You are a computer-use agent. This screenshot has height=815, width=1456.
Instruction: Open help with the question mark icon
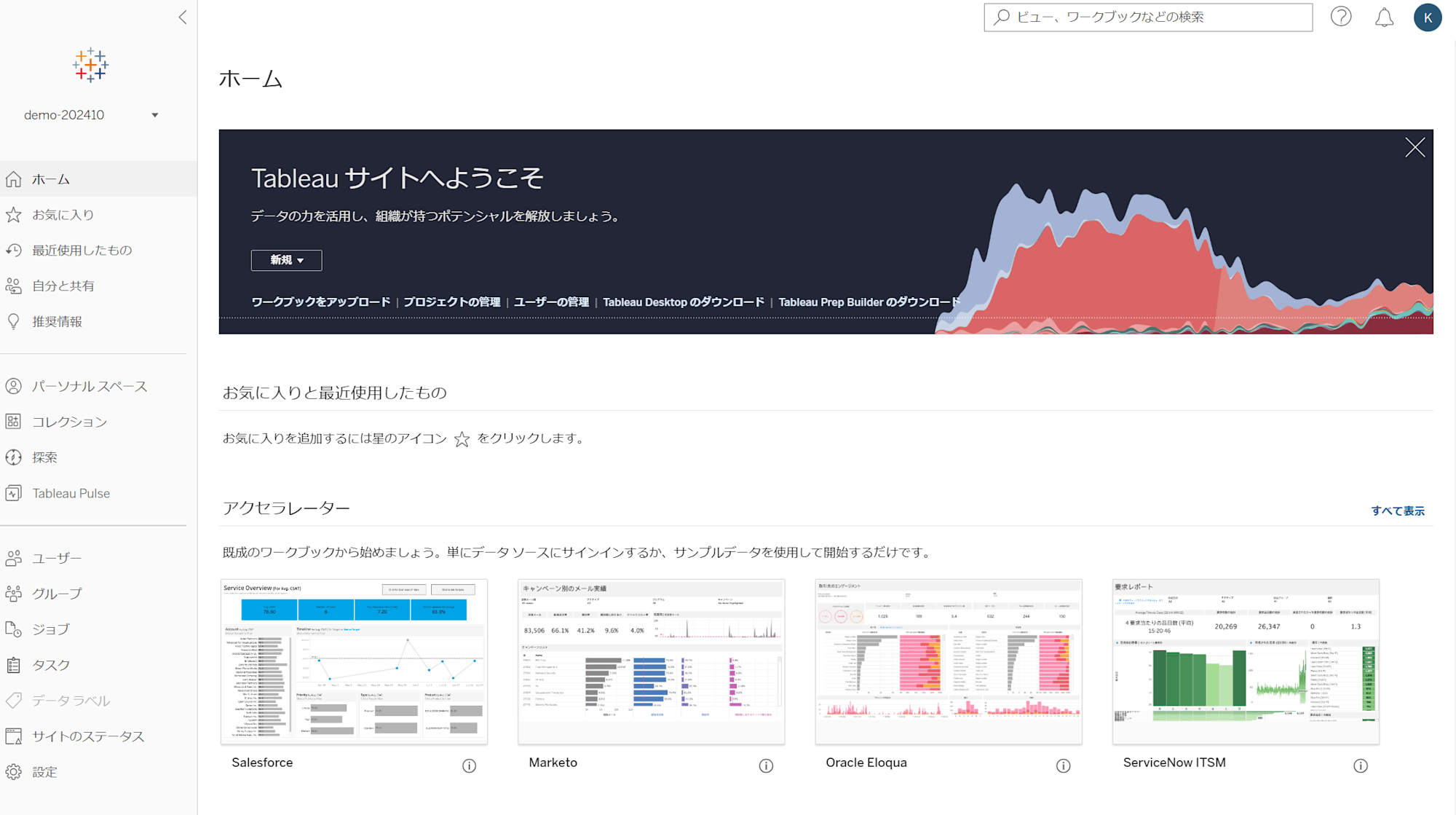1341,17
